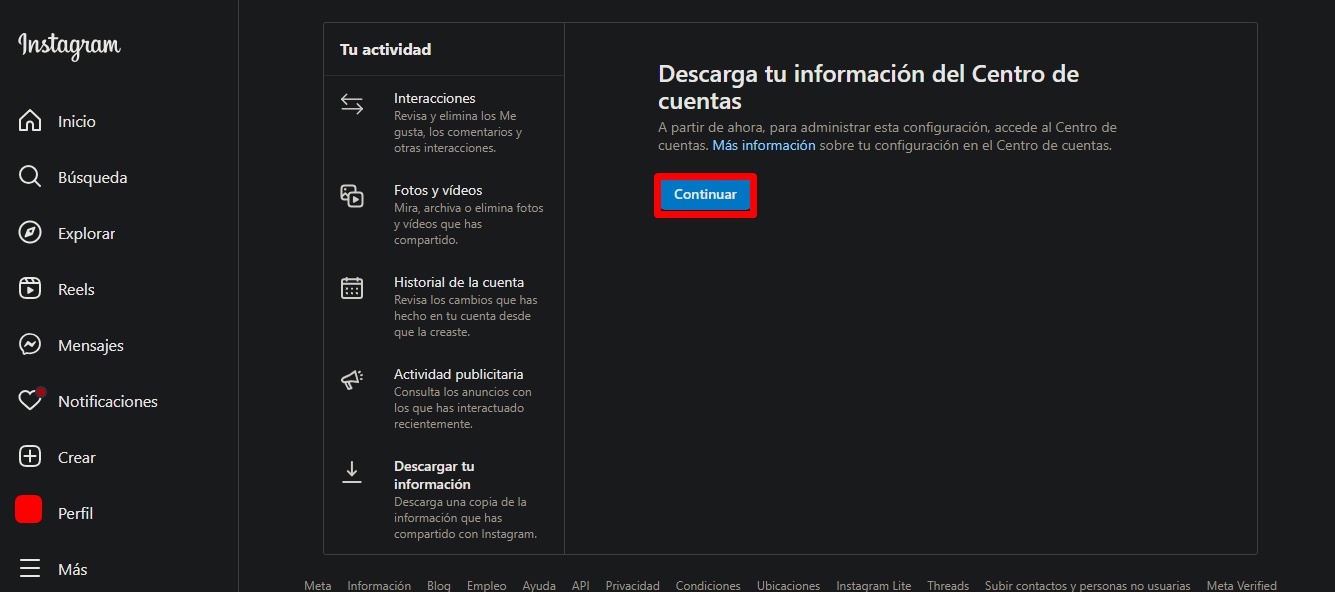Open the Inicio home icon
This screenshot has height=592, width=1335.
pyautogui.click(x=30, y=121)
